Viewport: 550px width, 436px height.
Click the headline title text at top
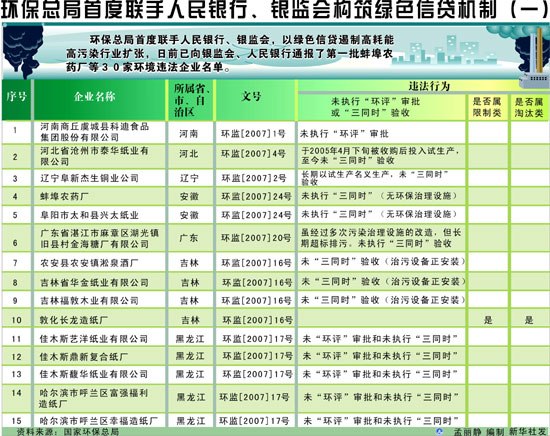[275, 11]
